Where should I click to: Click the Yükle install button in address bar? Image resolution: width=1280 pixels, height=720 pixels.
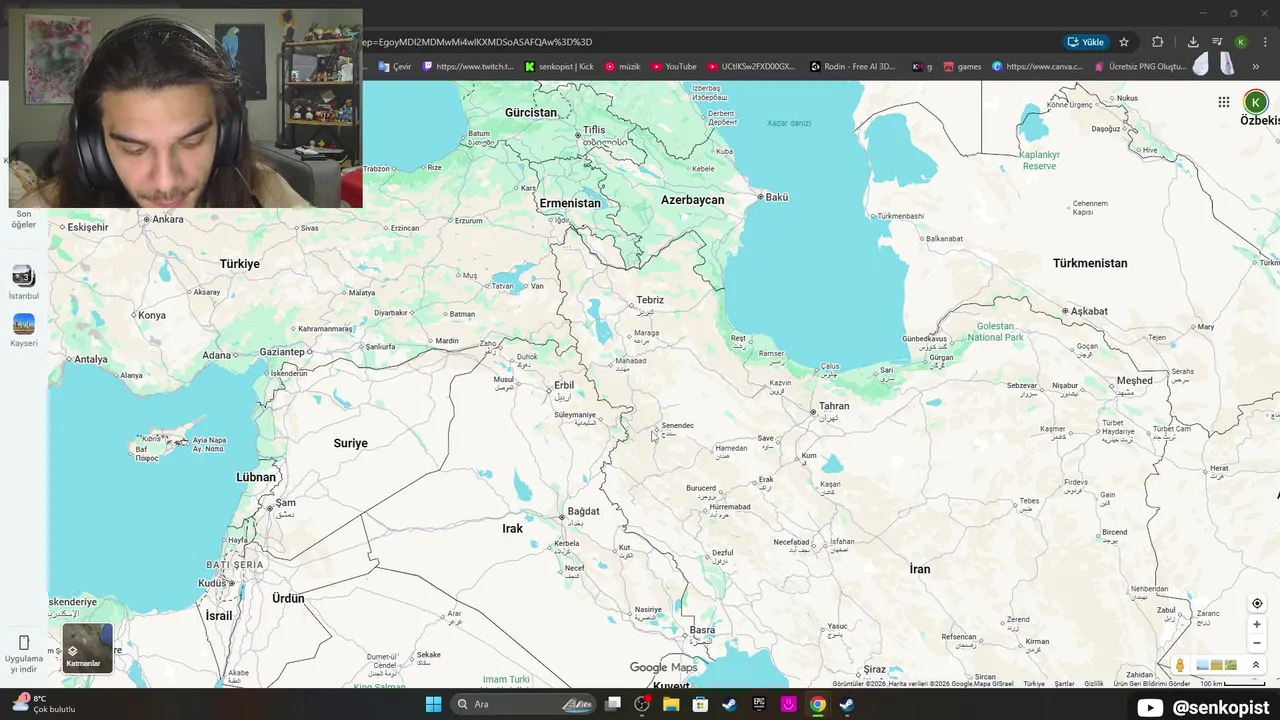coord(1086,42)
